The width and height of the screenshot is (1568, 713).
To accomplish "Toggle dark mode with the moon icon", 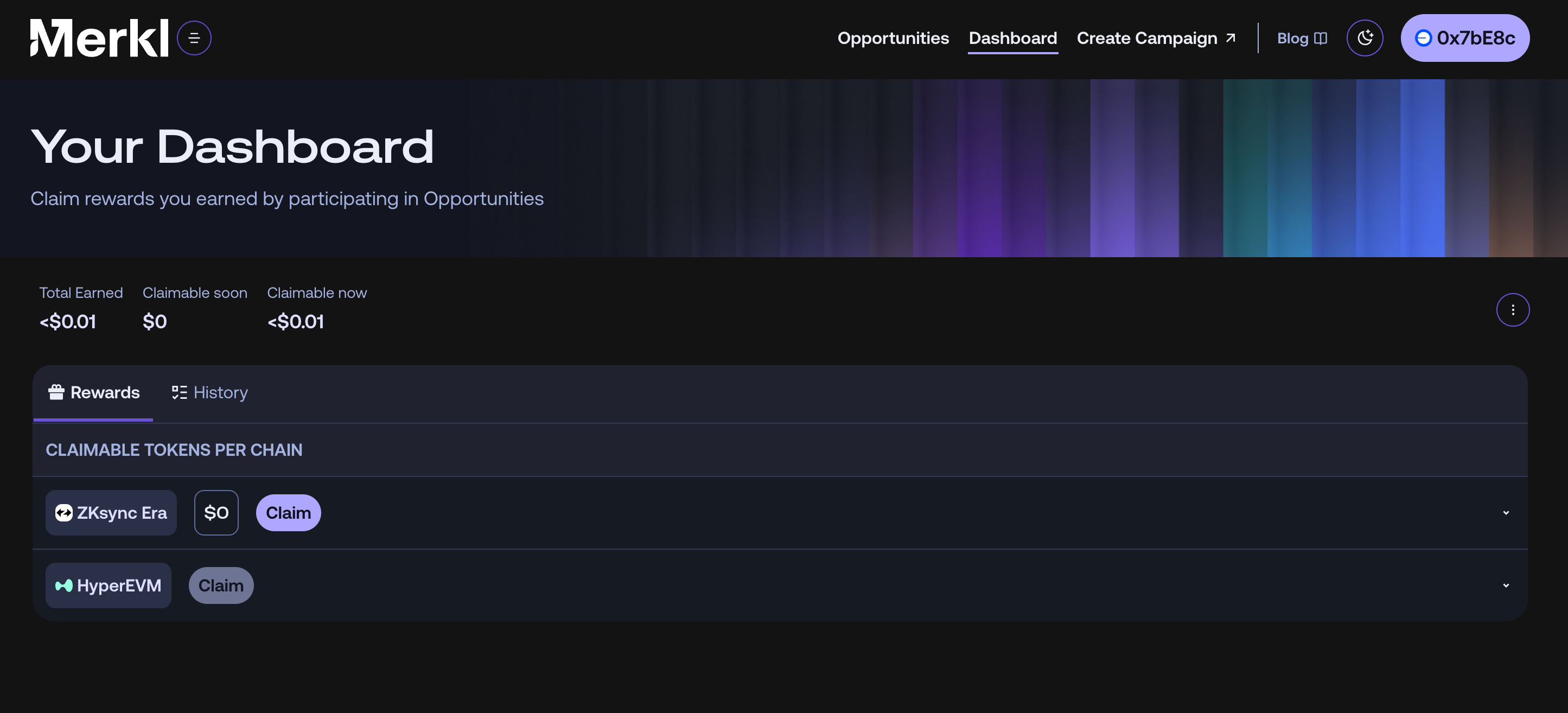I will point(1364,38).
